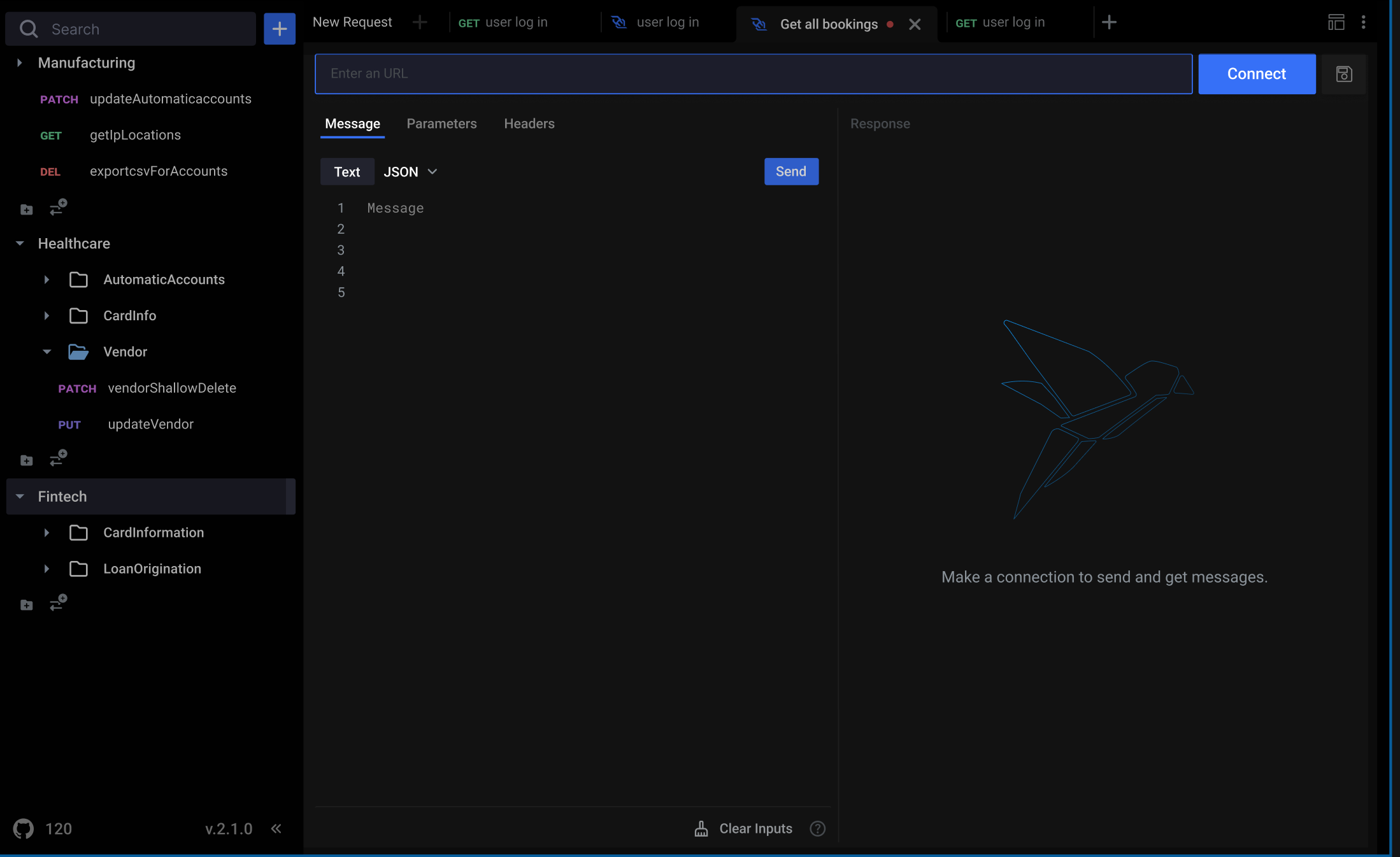Expand the CardInformation folder under Fintech
Image resolution: width=1400 pixels, height=857 pixels.
(46, 532)
